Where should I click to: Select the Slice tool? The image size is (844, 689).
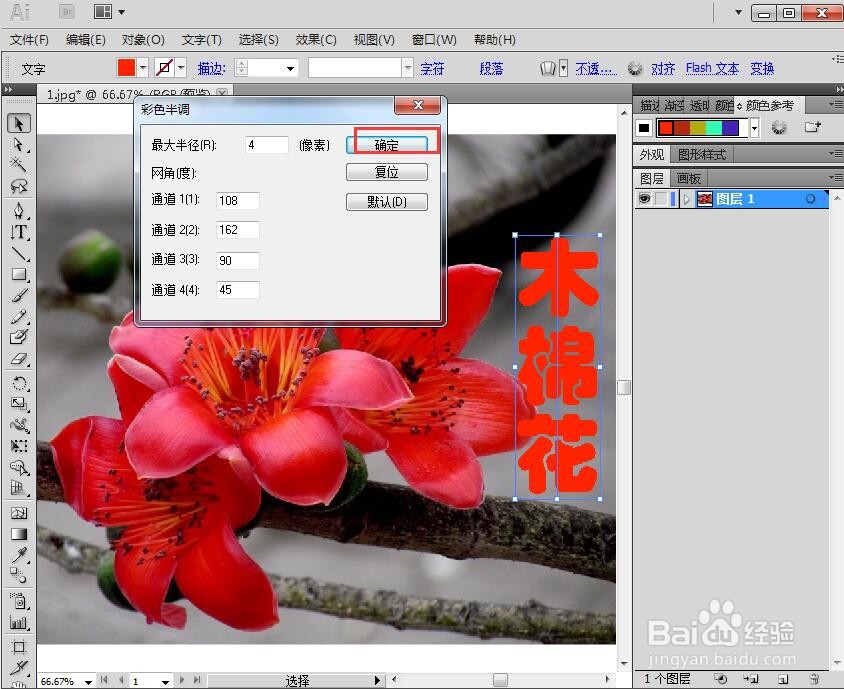pos(19,667)
